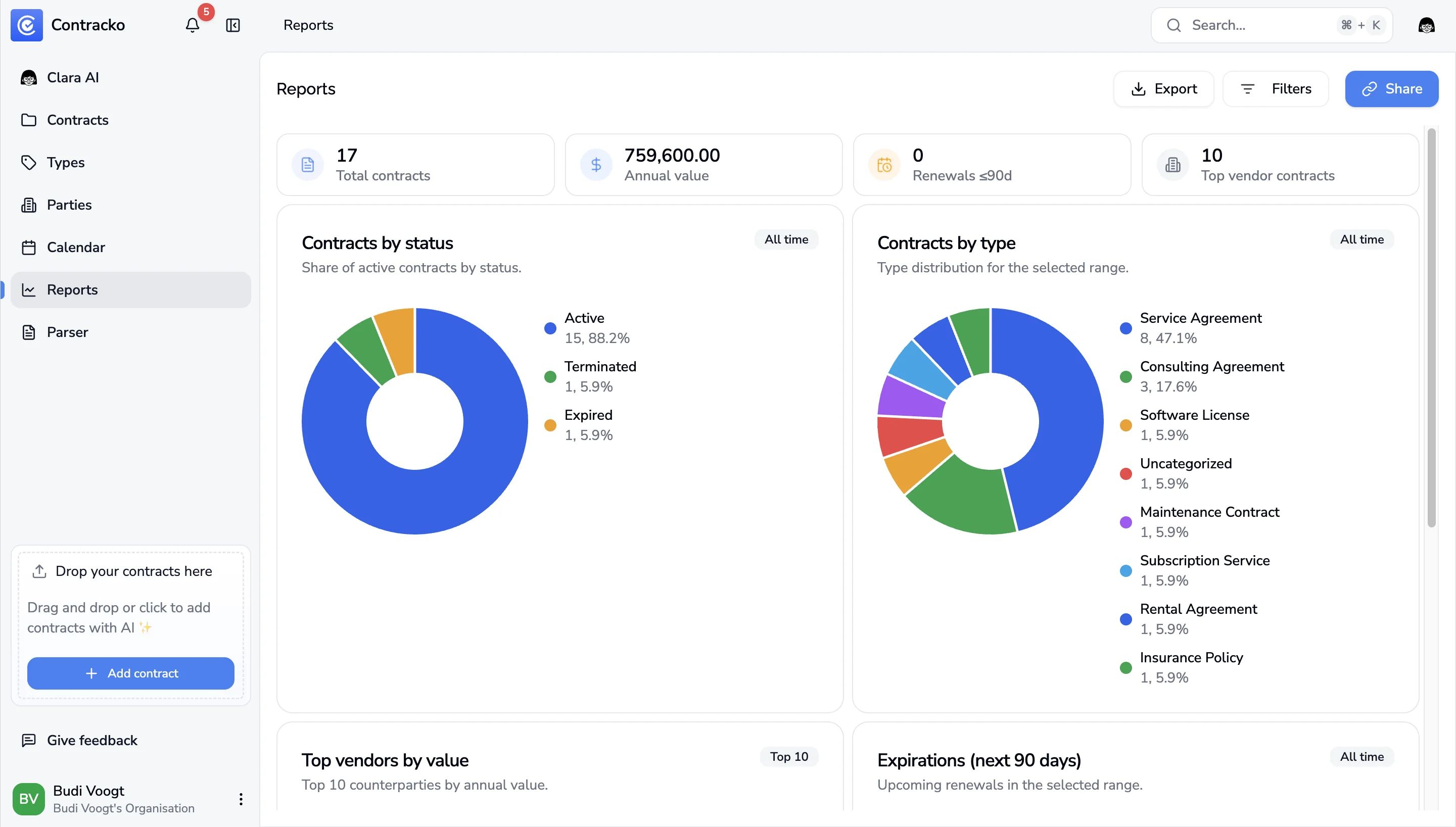1456x827 pixels.
Task: Open the Filters panel
Action: pos(1276,89)
